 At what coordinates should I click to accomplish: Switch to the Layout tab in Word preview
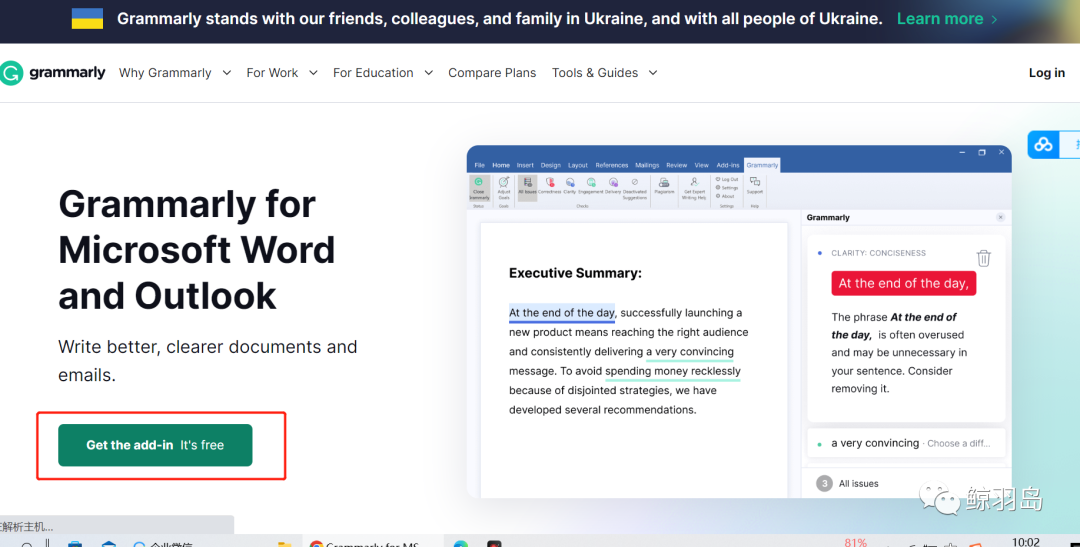point(578,165)
